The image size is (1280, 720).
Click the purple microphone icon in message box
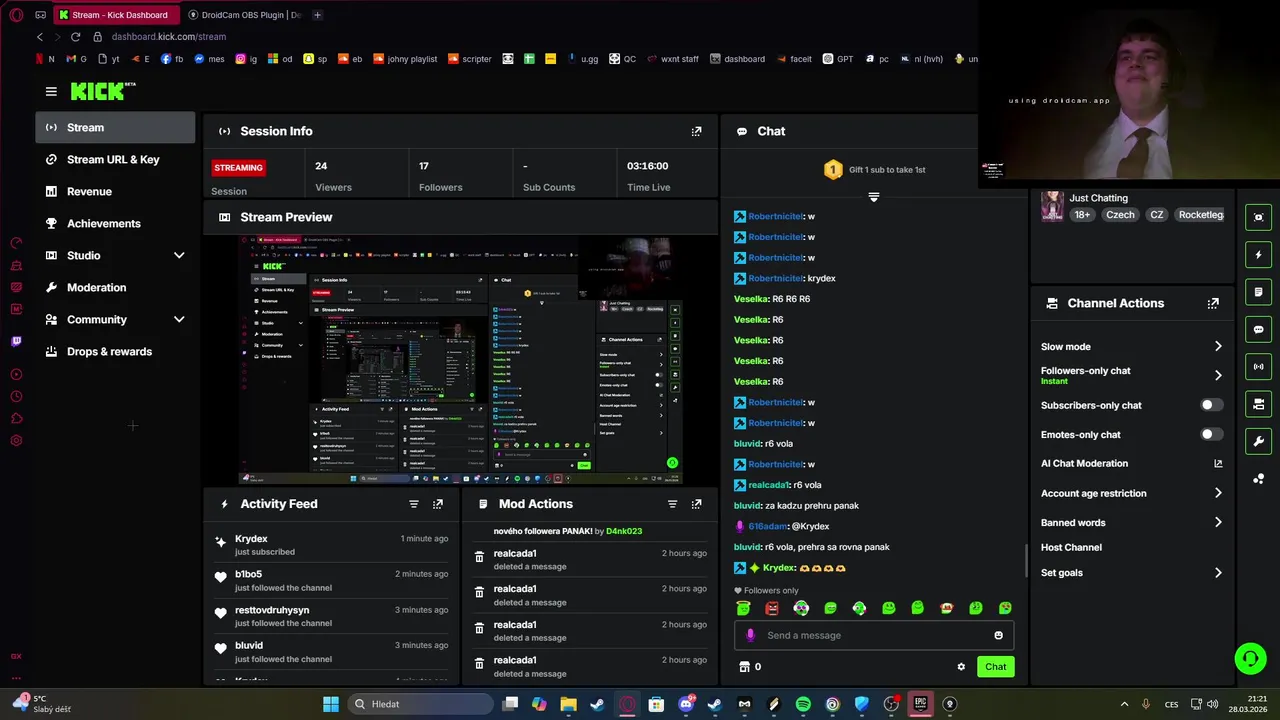(x=751, y=635)
